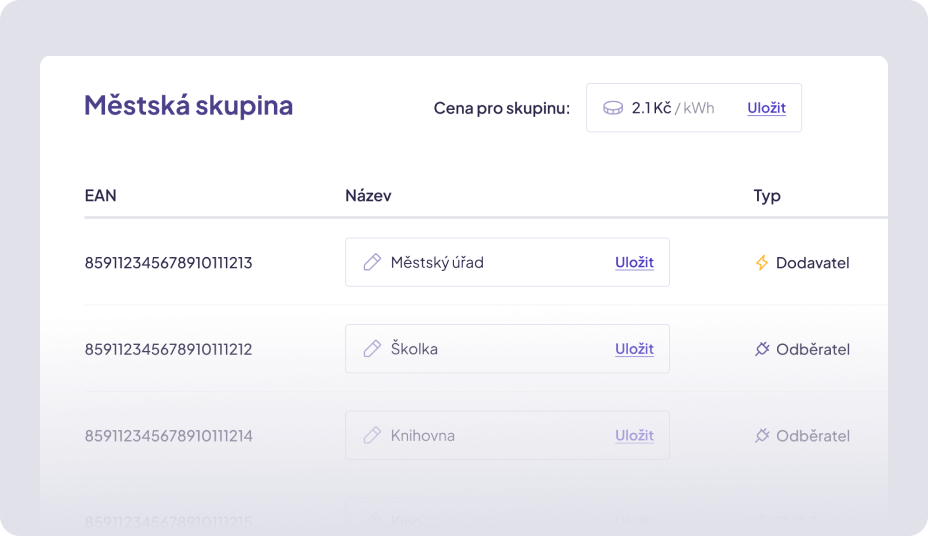Click plug icon in Školka row
928x536 pixels.
tap(762, 349)
